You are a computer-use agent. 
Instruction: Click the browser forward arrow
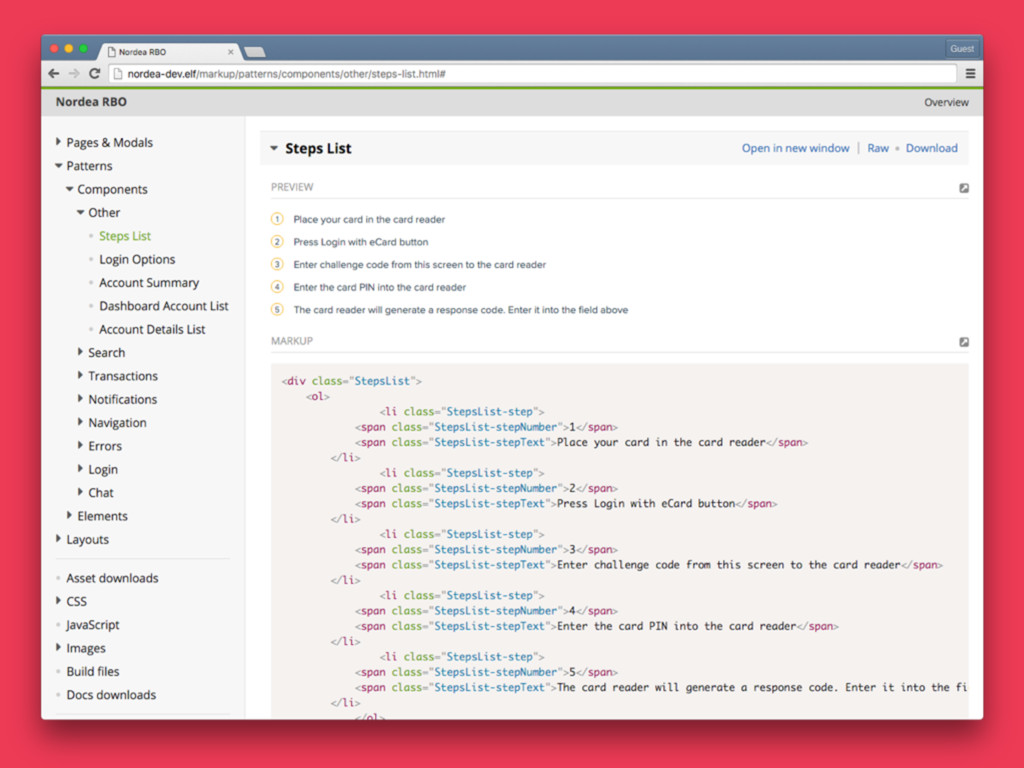point(73,74)
